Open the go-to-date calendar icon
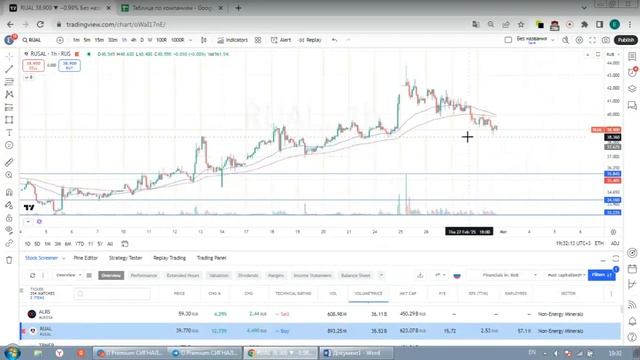 (x=125, y=244)
